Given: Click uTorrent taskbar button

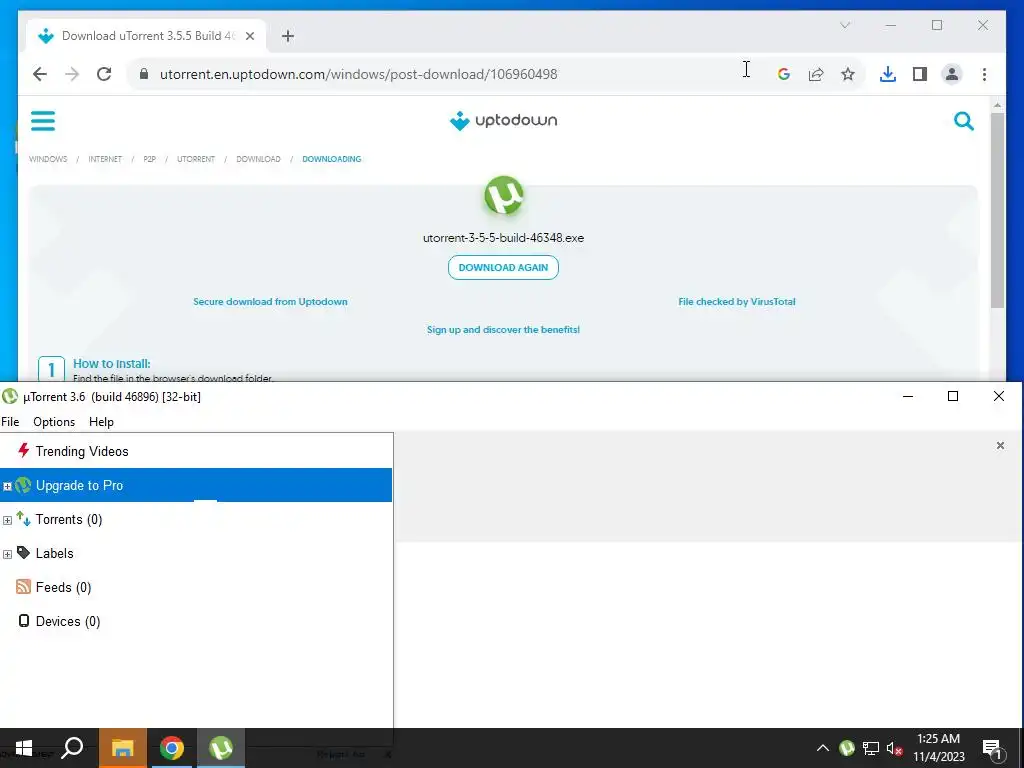Looking at the screenshot, I should click(221, 748).
